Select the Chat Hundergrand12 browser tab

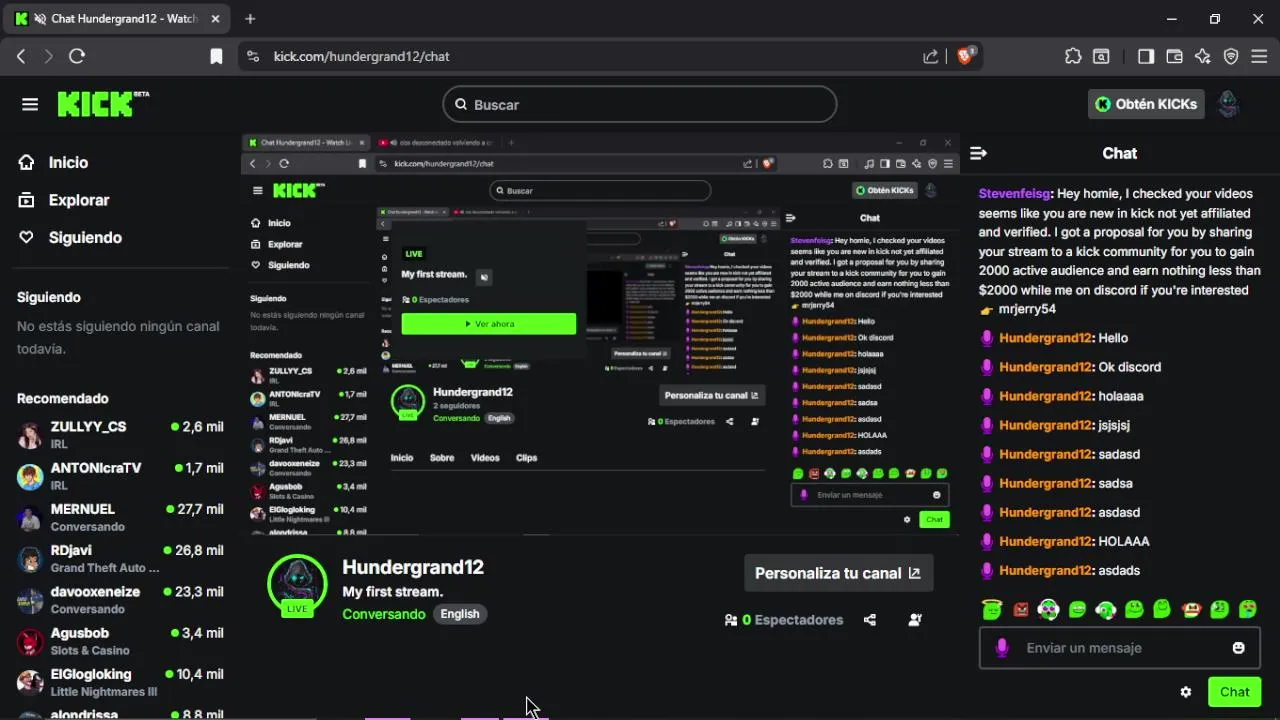click(118, 18)
